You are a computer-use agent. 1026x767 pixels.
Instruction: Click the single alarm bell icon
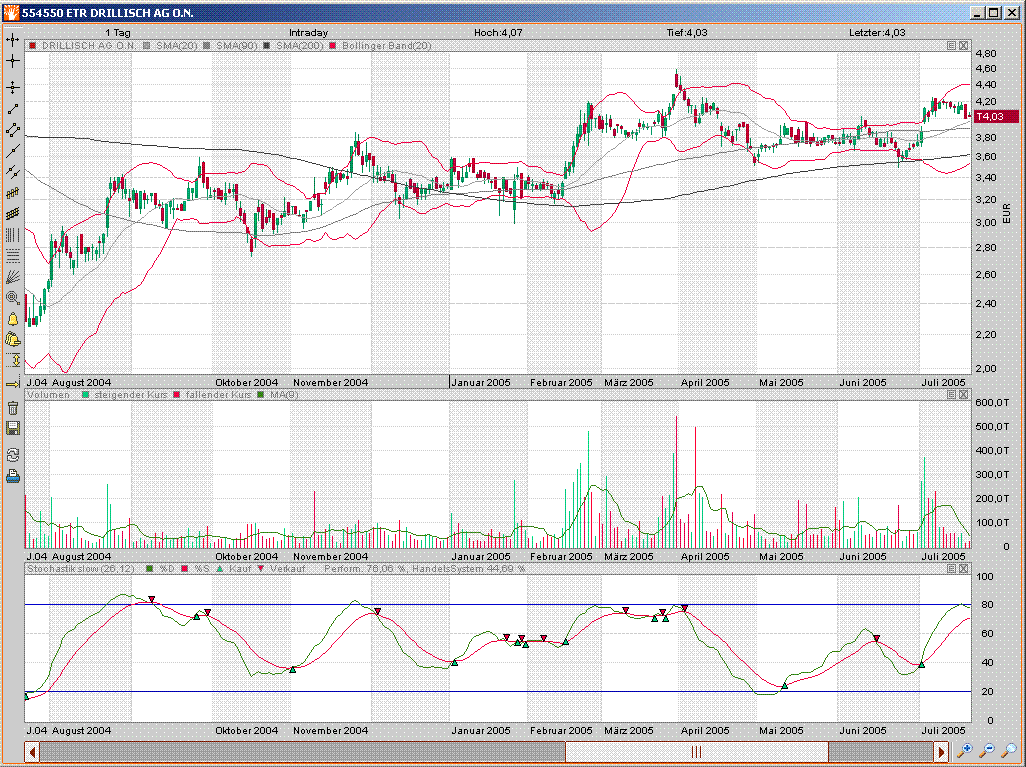[13, 319]
